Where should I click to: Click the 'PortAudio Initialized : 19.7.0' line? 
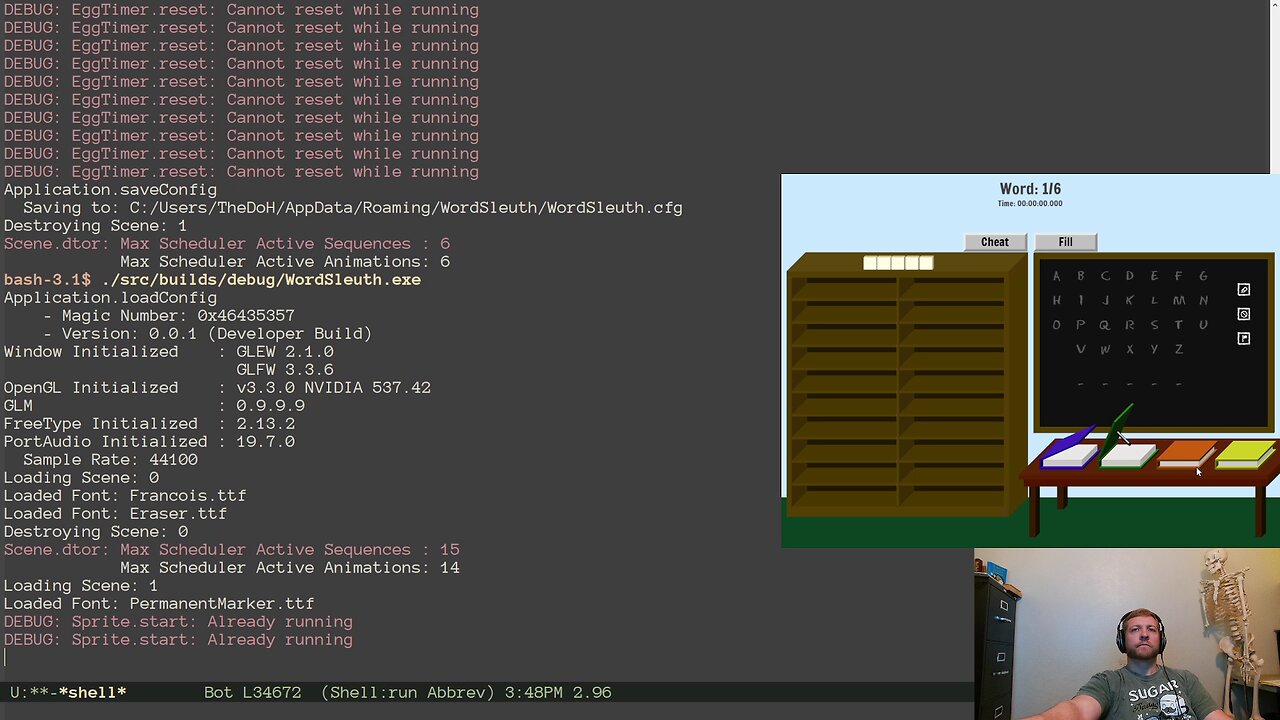149,442
